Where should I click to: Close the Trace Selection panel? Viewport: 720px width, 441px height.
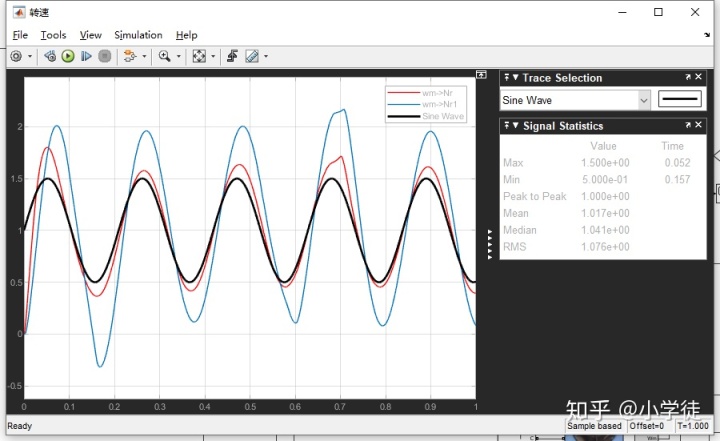tap(698, 77)
